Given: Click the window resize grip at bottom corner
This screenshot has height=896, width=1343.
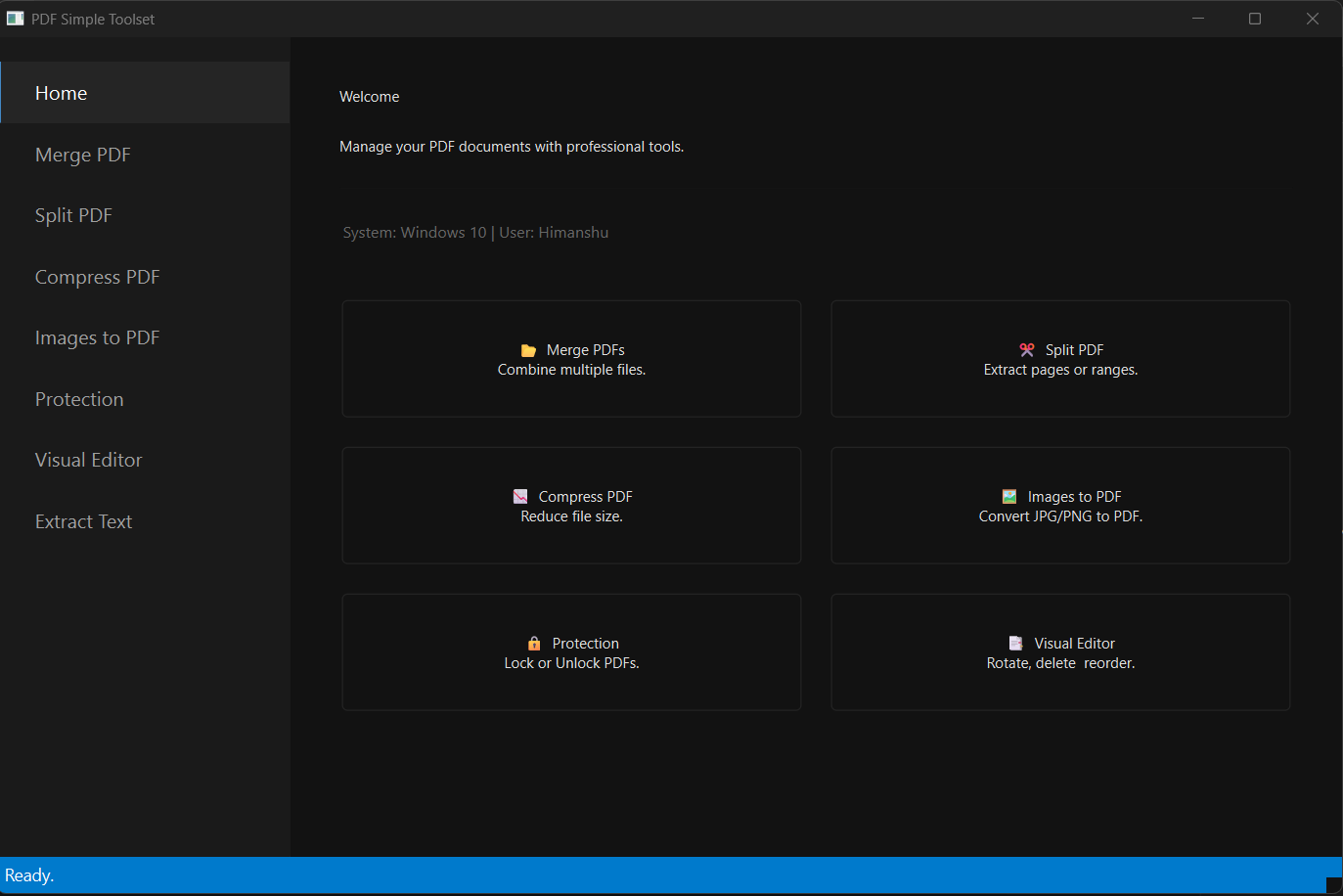Looking at the screenshot, I should pyautogui.click(x=1333, y=885).
